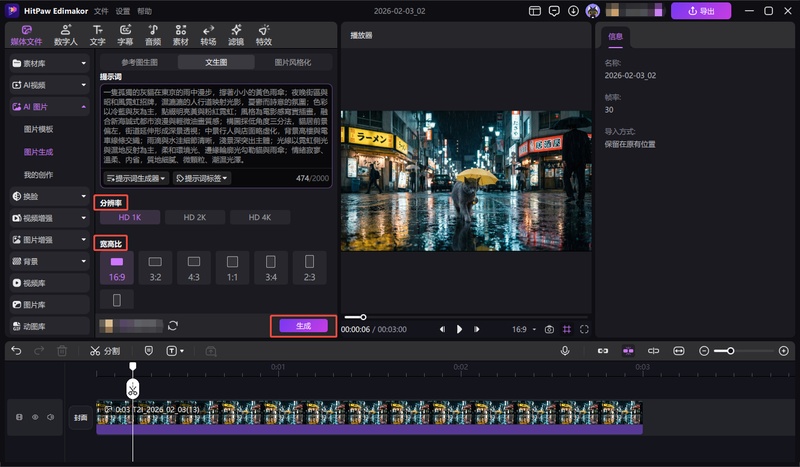The image size is (800, 467).
Task: Open the 数字人 (digital human) tool
Action: (x=66, y=36)
